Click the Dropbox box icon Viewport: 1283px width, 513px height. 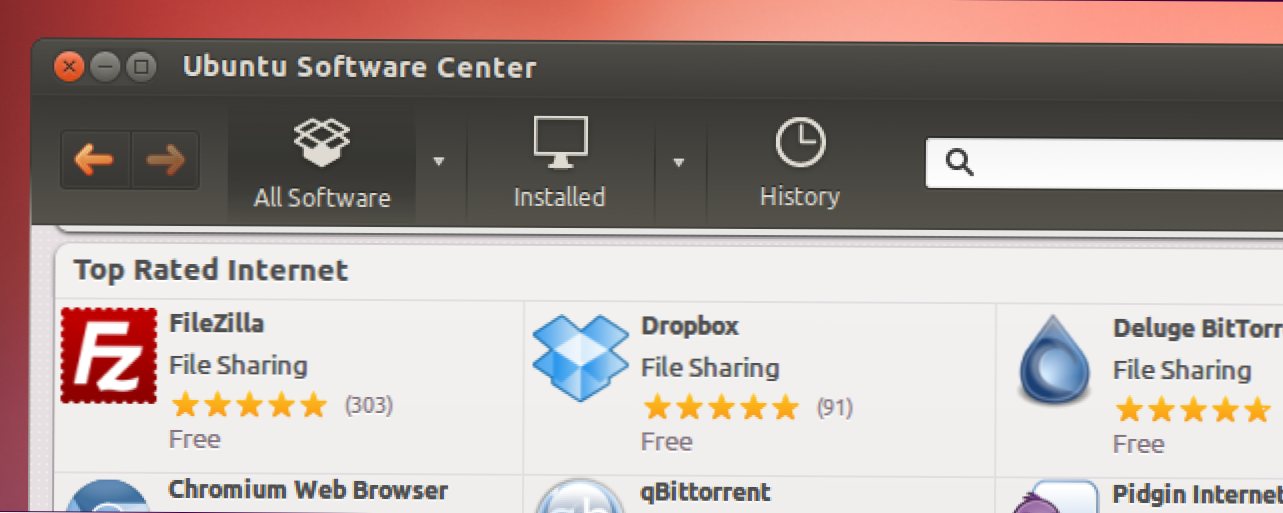pos(581,357)
